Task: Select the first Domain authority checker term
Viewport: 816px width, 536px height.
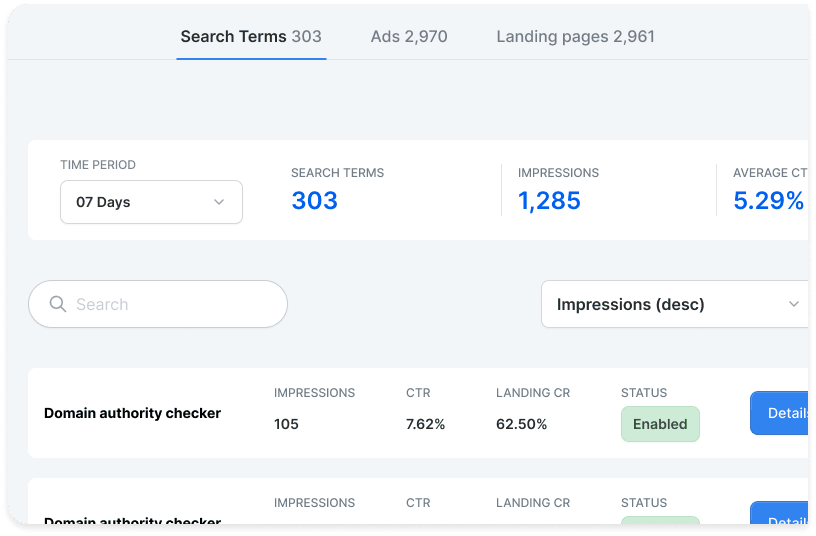Action: tap(132, 413)
